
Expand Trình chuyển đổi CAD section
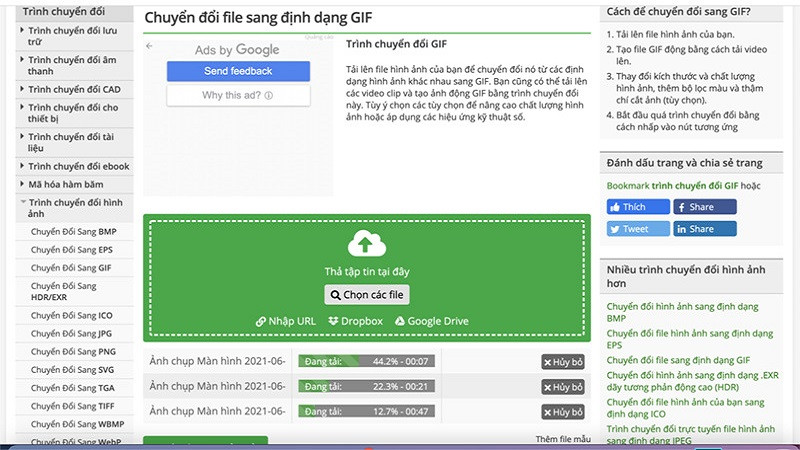[x=74, y=89]
